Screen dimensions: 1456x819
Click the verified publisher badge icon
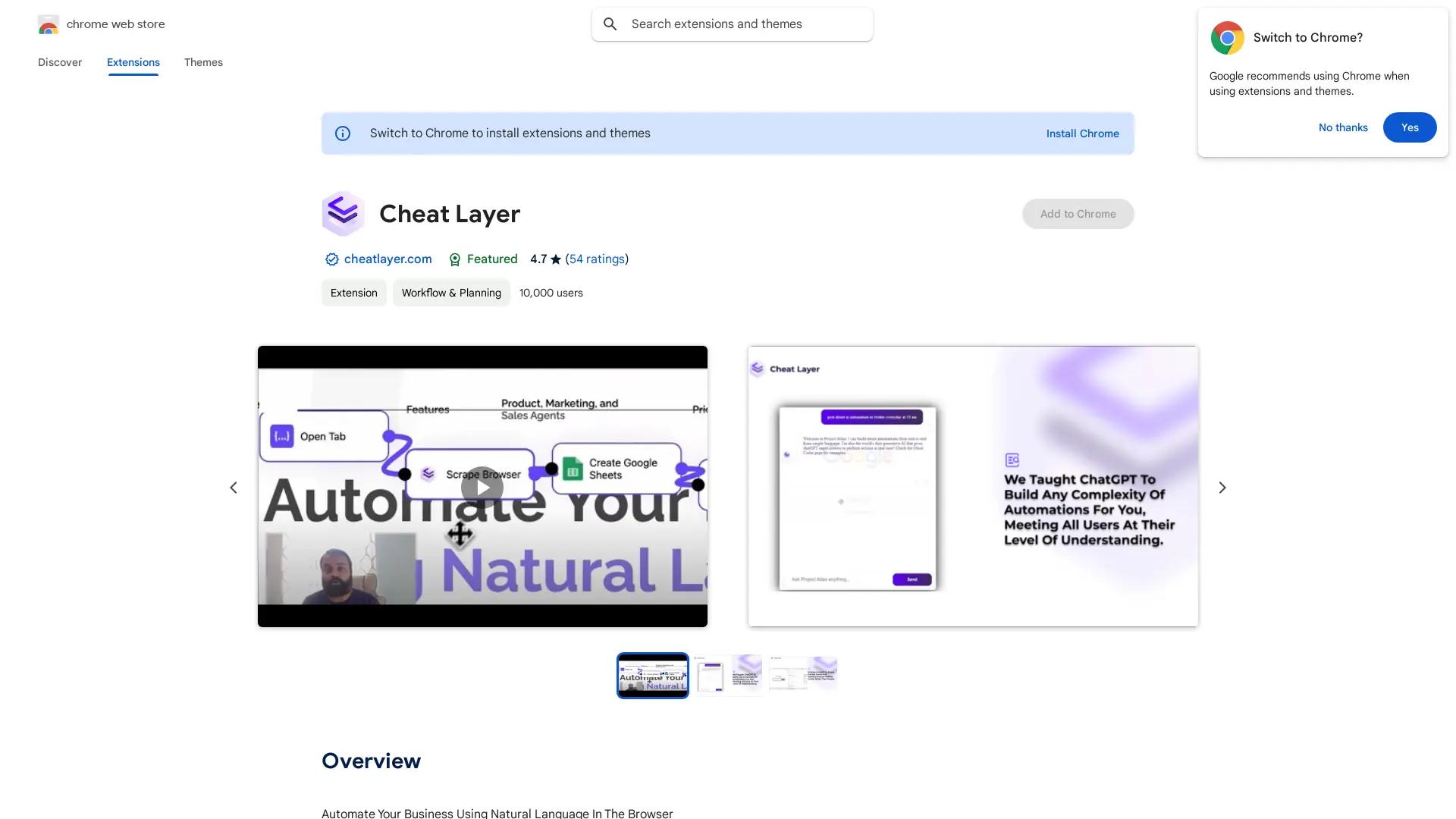pyautogui.click(x=331, y=259)
